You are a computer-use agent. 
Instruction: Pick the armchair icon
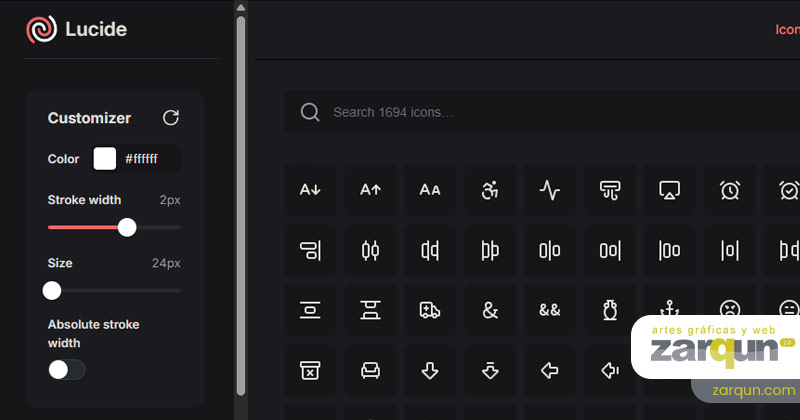pos(370,370)
